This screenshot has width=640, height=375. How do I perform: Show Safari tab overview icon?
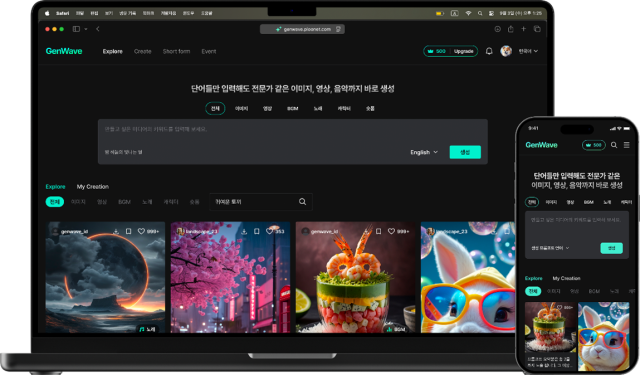(x=537, y=29)
